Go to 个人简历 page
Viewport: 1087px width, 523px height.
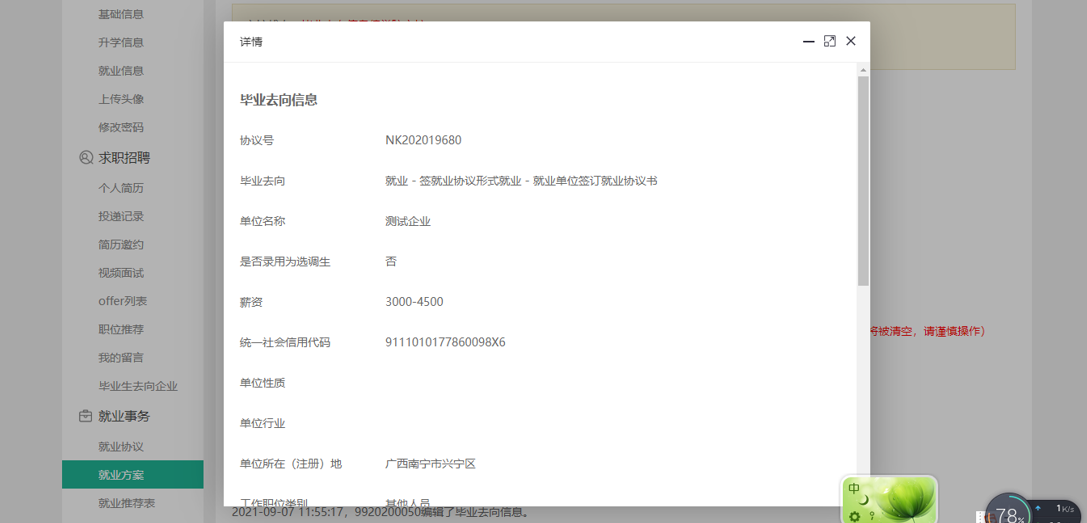pos(121,188)
